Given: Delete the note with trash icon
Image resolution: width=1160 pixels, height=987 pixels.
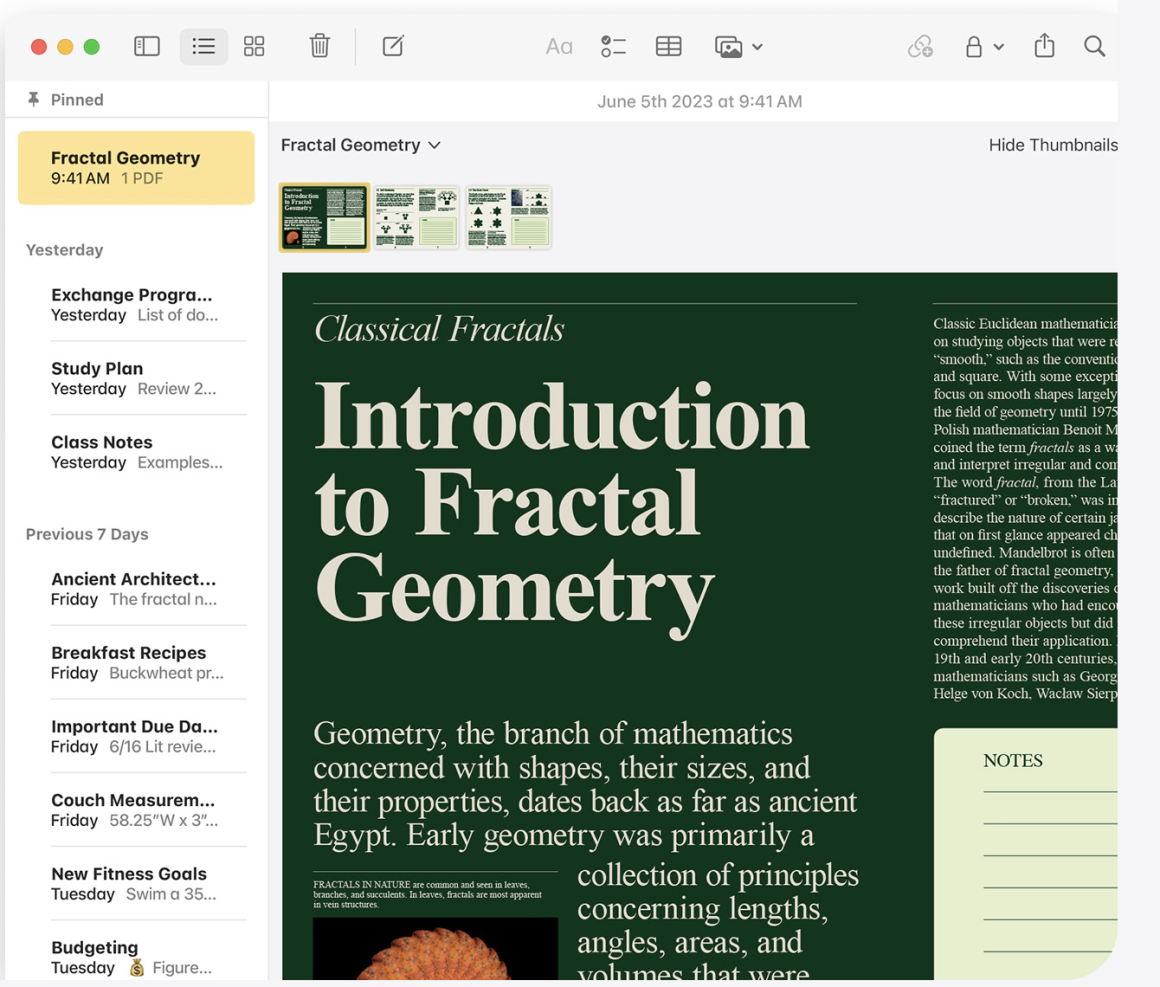Looking at the screenshot, I should pyautogui.click(x=319, y=46).
